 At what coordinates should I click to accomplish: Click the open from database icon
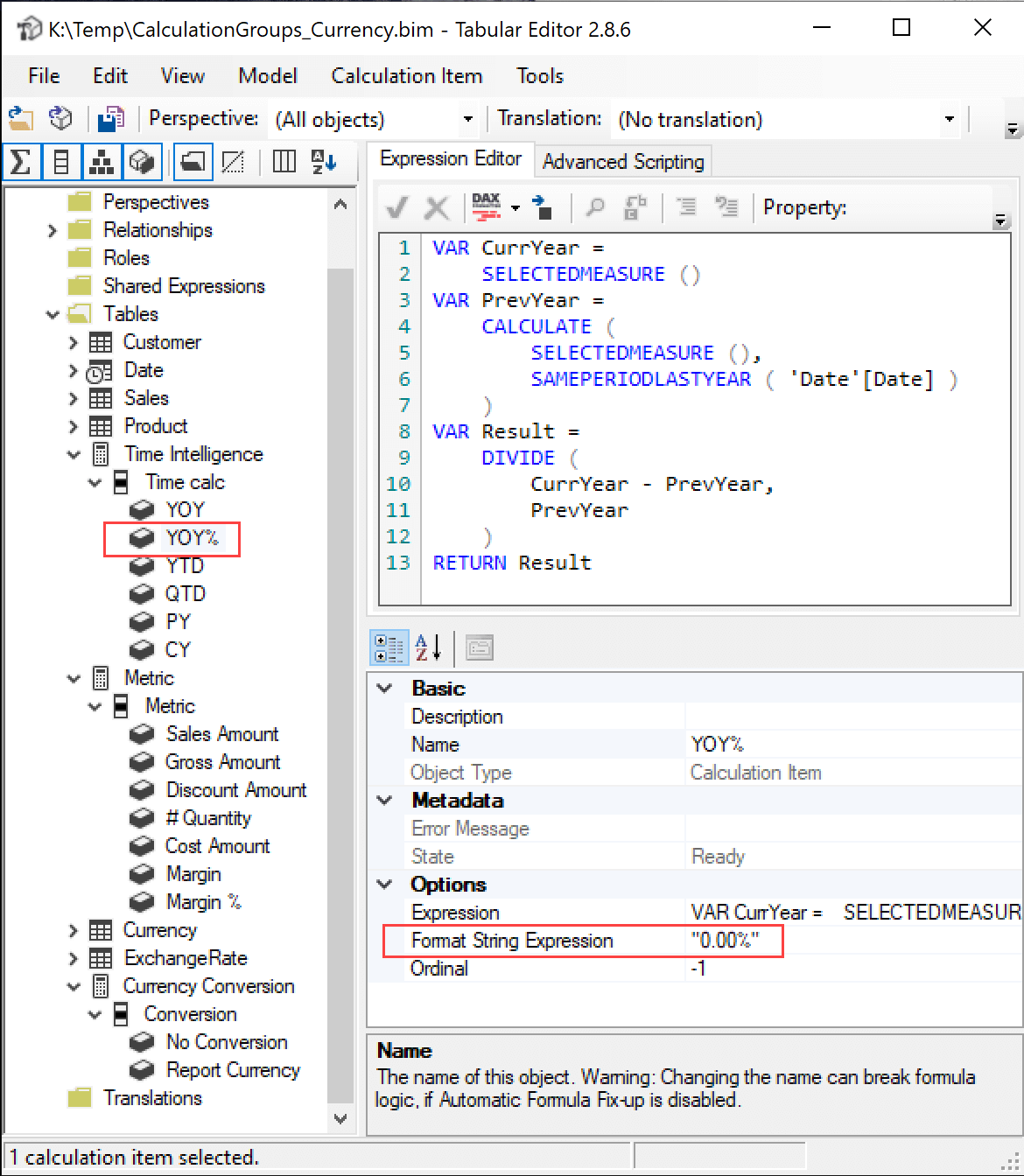point(60,118)
